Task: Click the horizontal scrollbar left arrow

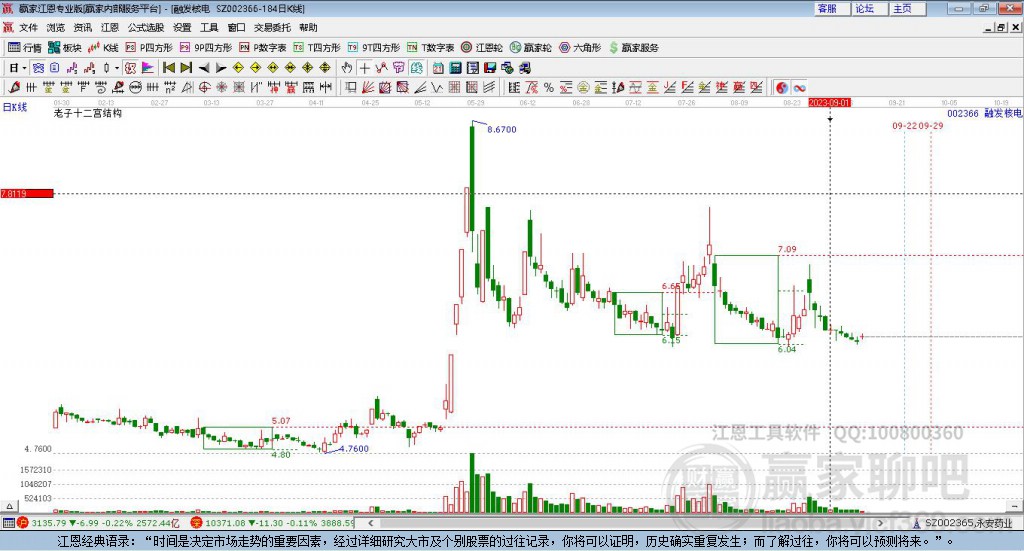Action: [370, 523]
